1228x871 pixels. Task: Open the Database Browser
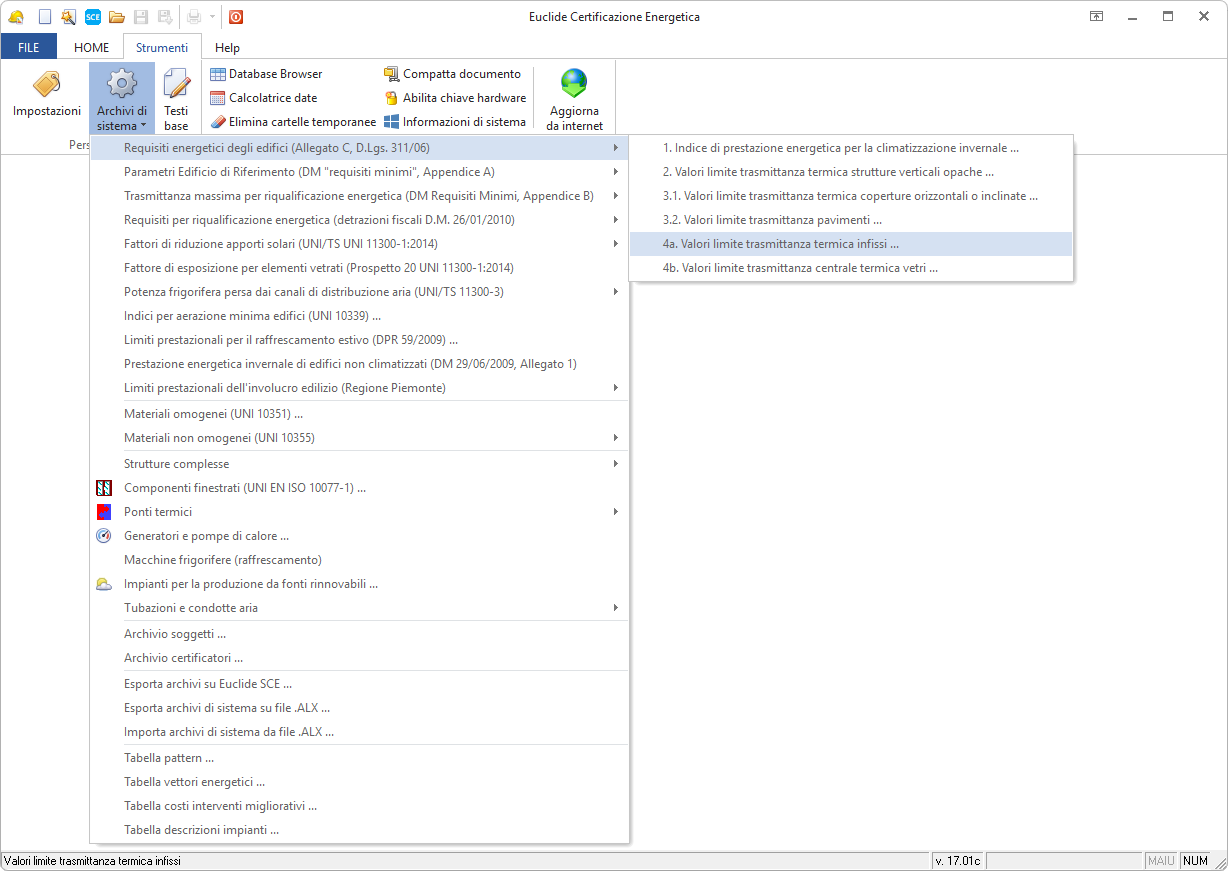(x=266, y=74)
